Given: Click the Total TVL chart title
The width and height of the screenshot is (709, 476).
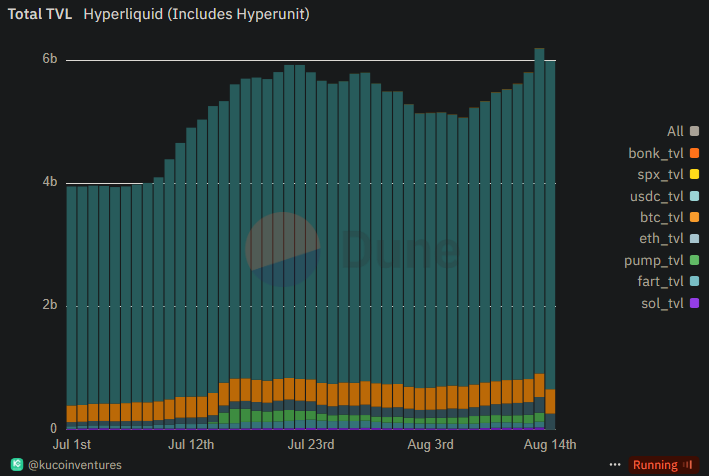Looking at the screenshot, I should [x=40, y=14].
